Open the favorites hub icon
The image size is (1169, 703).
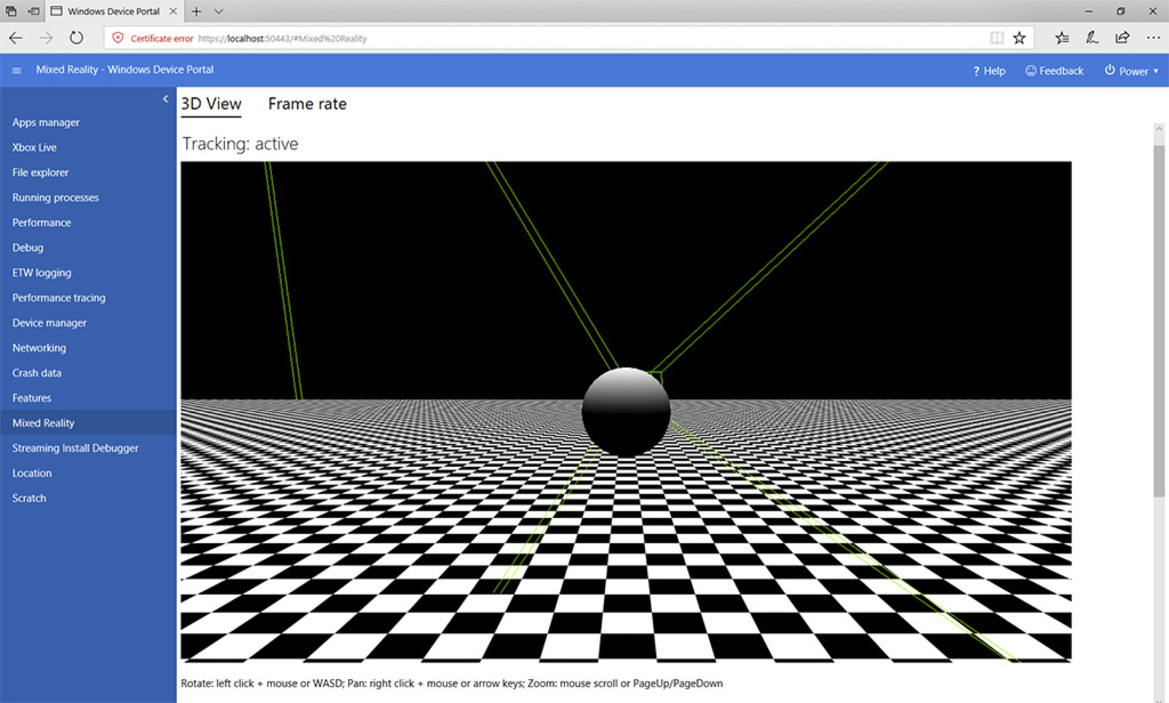coord(1062,38)
